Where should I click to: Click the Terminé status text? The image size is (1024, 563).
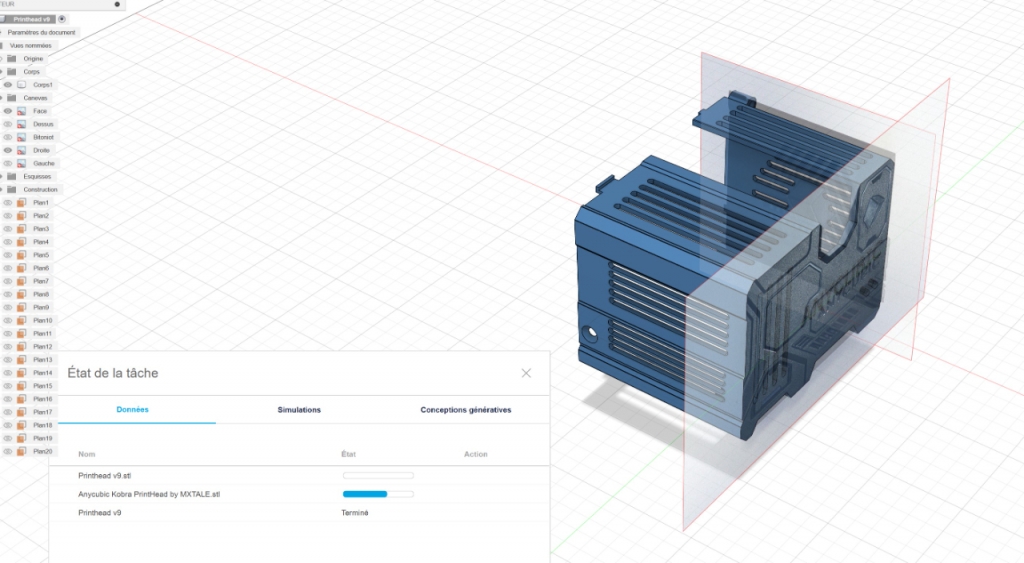coord(355,513)
